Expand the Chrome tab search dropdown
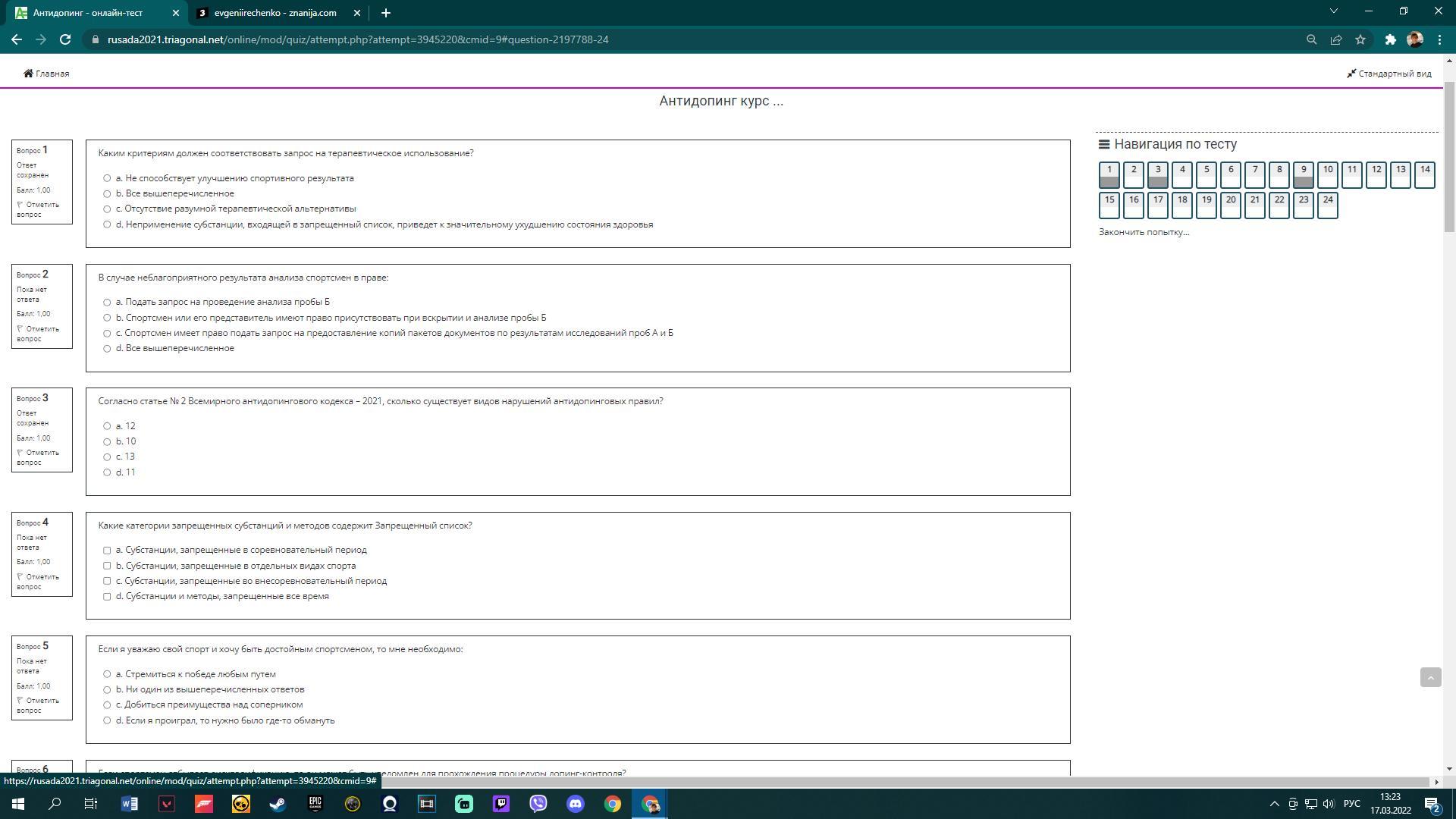Viewport: 1456px width, 819px height. point(1333,11)
